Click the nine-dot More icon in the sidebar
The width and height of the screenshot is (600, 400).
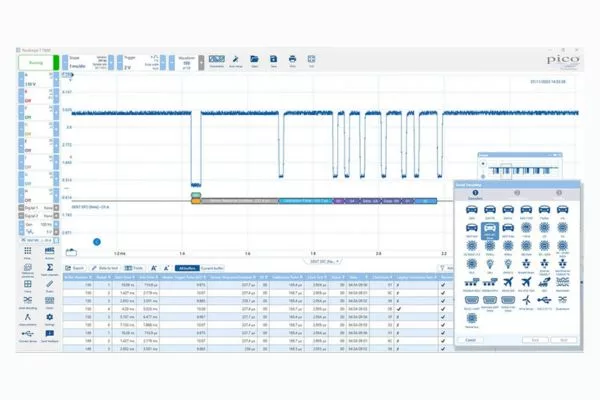click(x=28, y=253)
